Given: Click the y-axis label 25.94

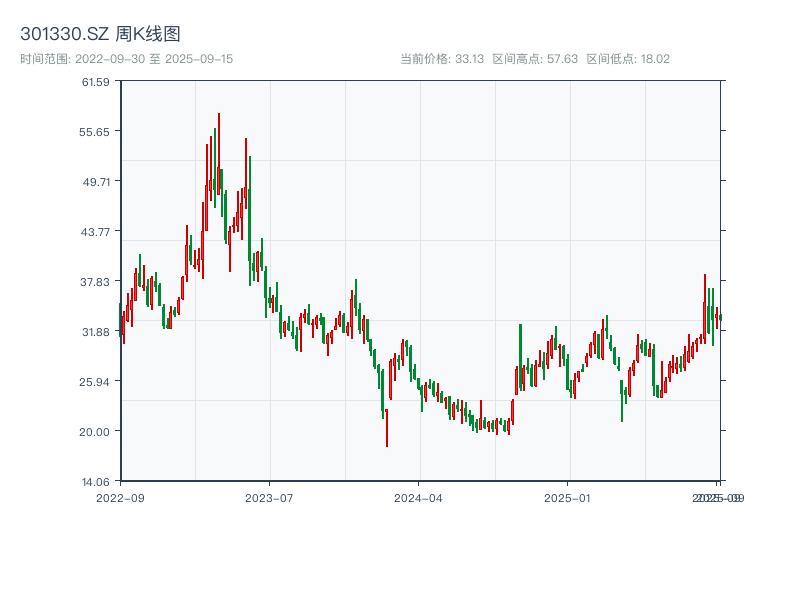Looking at the screenshot, I should (x=94, y=382).
